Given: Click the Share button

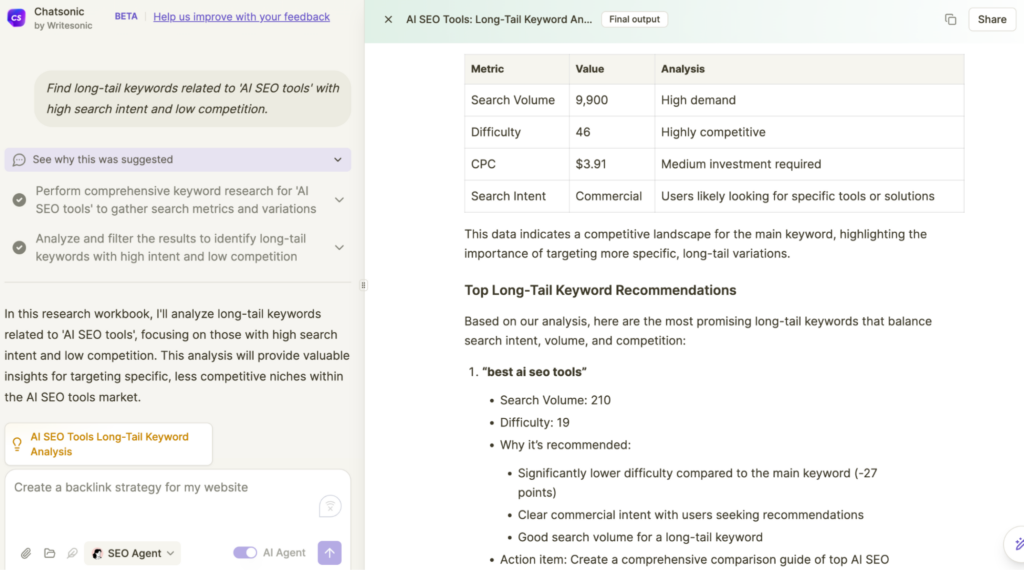Looking at the screenshot, I should [x=991, y=20].
